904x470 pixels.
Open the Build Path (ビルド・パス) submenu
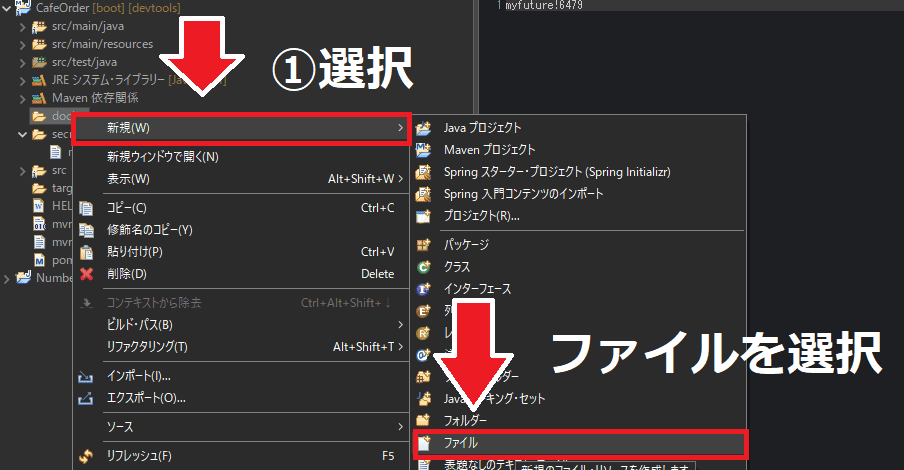click(x=139, y=325)
